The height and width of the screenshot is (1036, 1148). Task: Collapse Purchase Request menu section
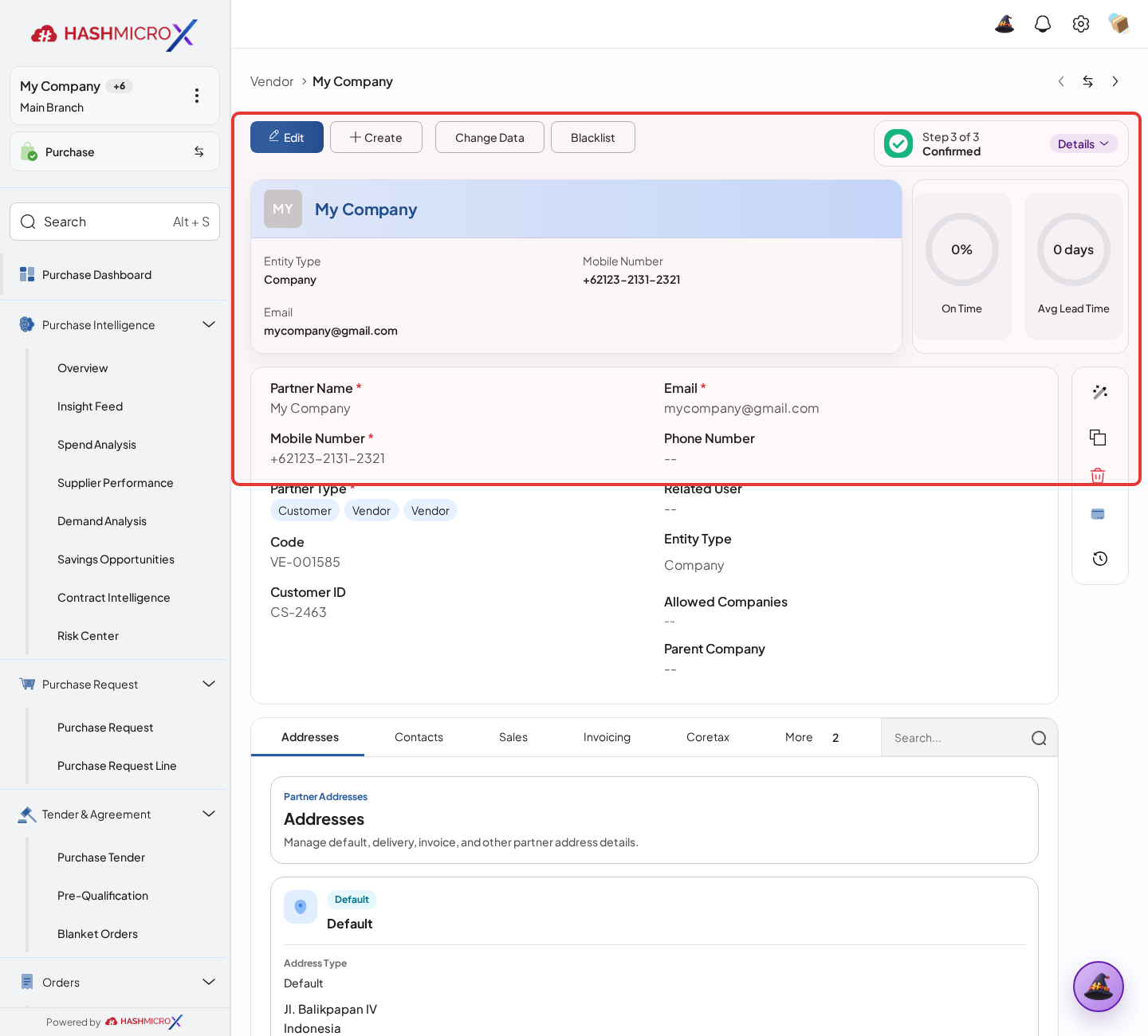coord(209,684)
